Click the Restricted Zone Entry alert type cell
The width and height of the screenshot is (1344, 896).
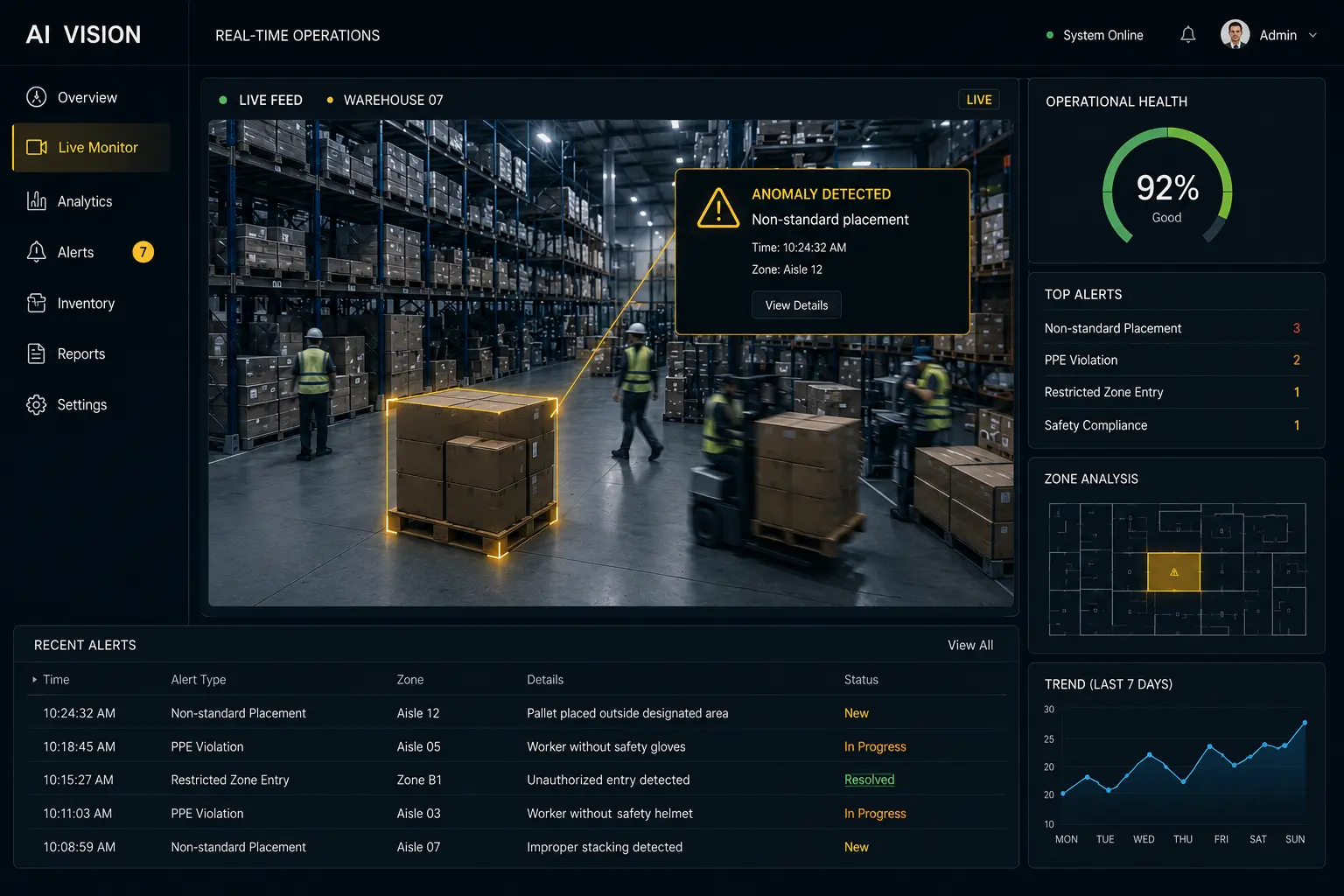[229, 780]
